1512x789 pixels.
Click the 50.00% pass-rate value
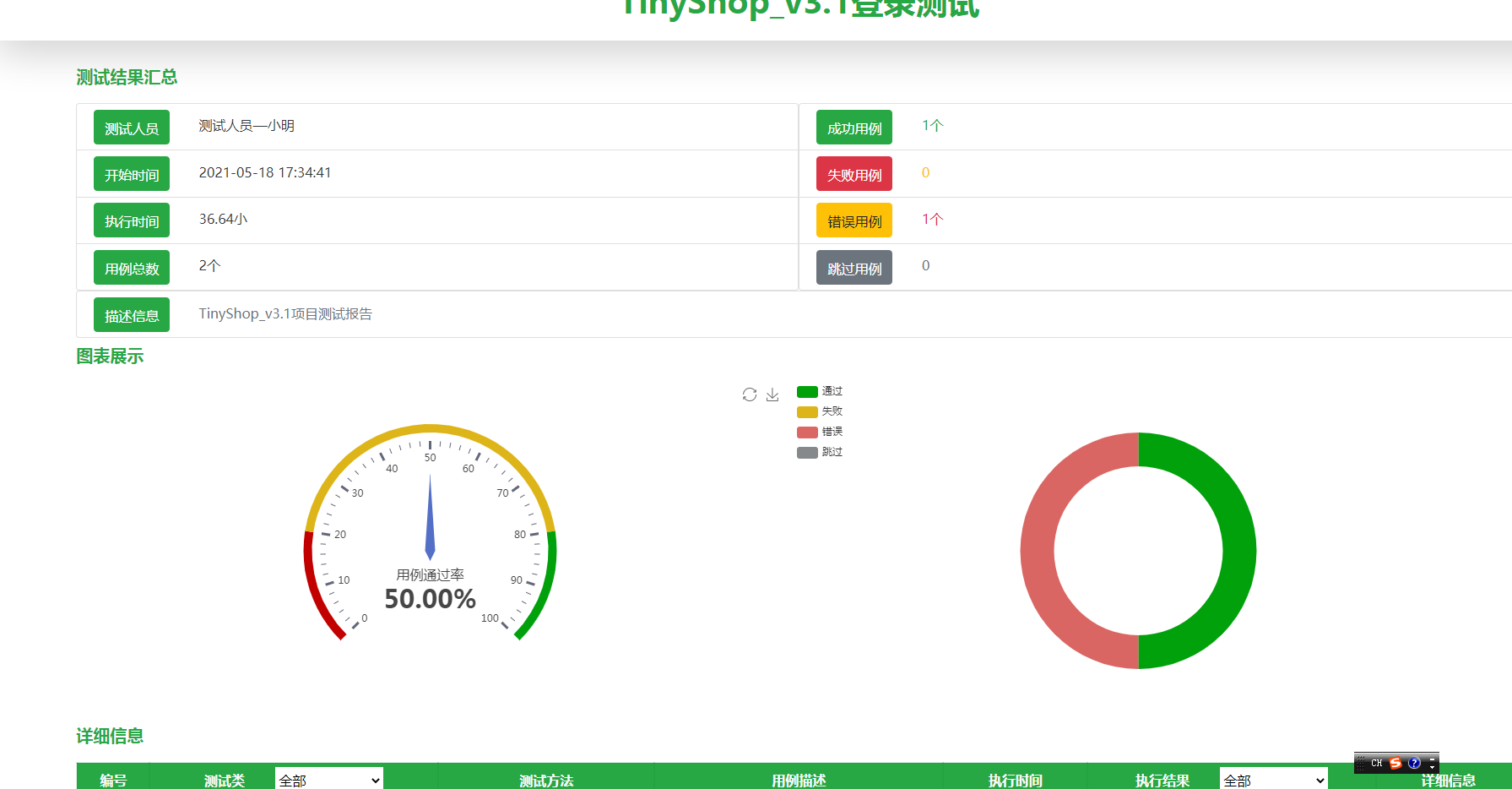[430, 599]
